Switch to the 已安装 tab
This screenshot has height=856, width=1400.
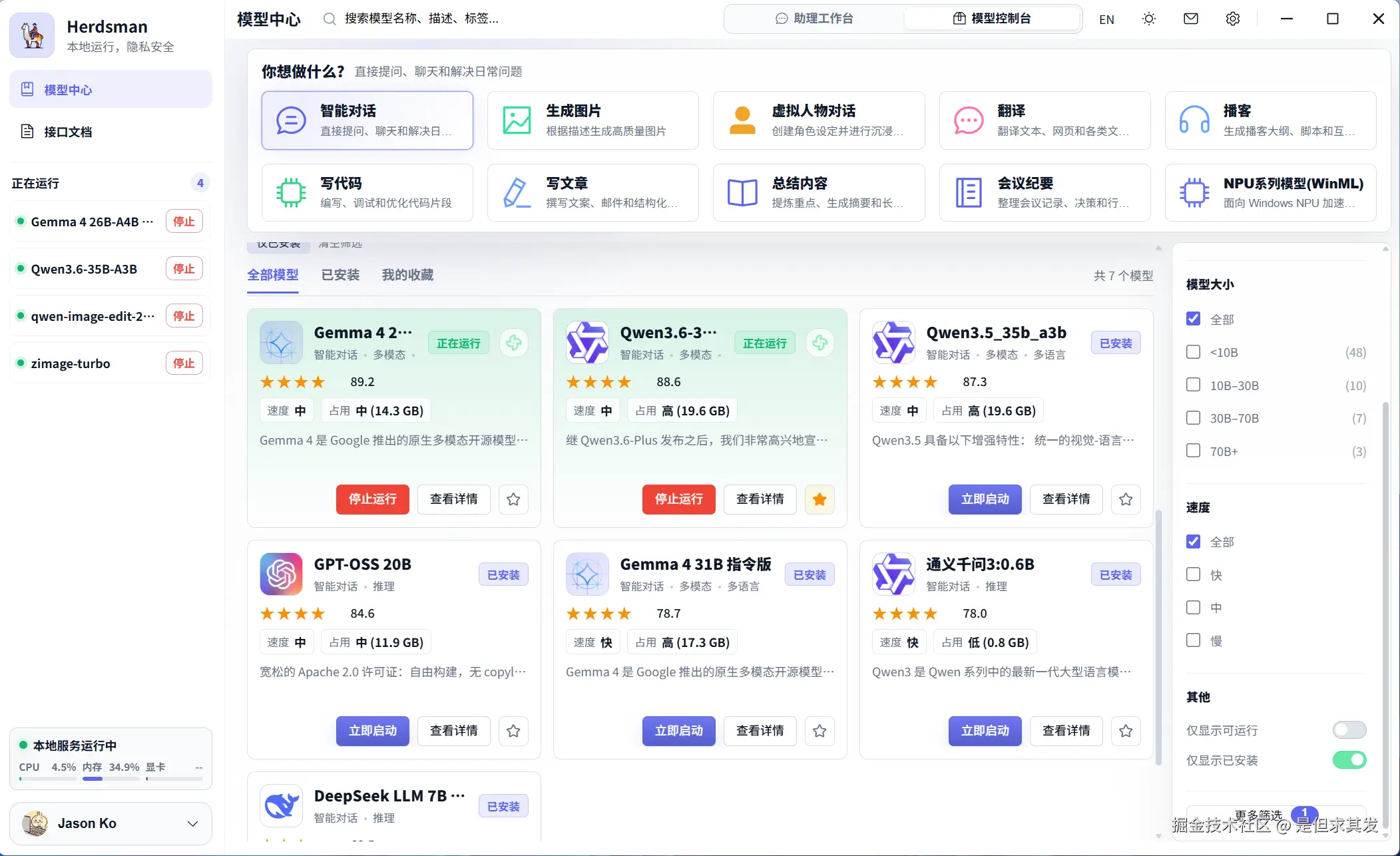(340, 275)
